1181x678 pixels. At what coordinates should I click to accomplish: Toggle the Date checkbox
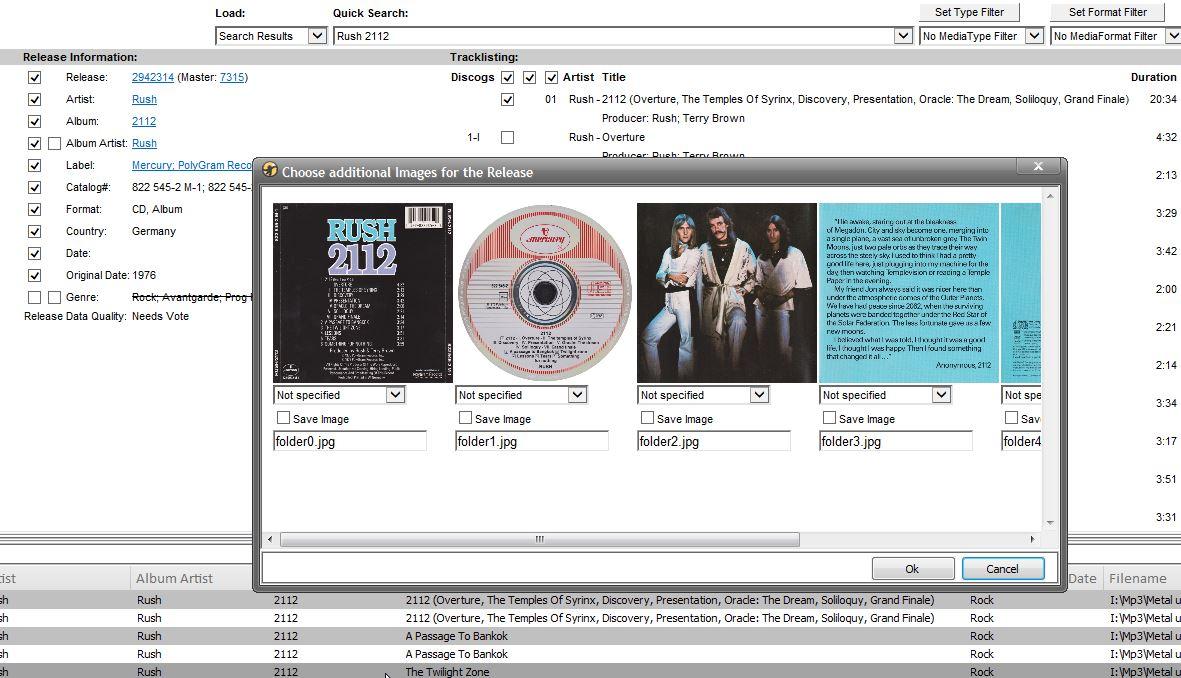tap(35, 253)
